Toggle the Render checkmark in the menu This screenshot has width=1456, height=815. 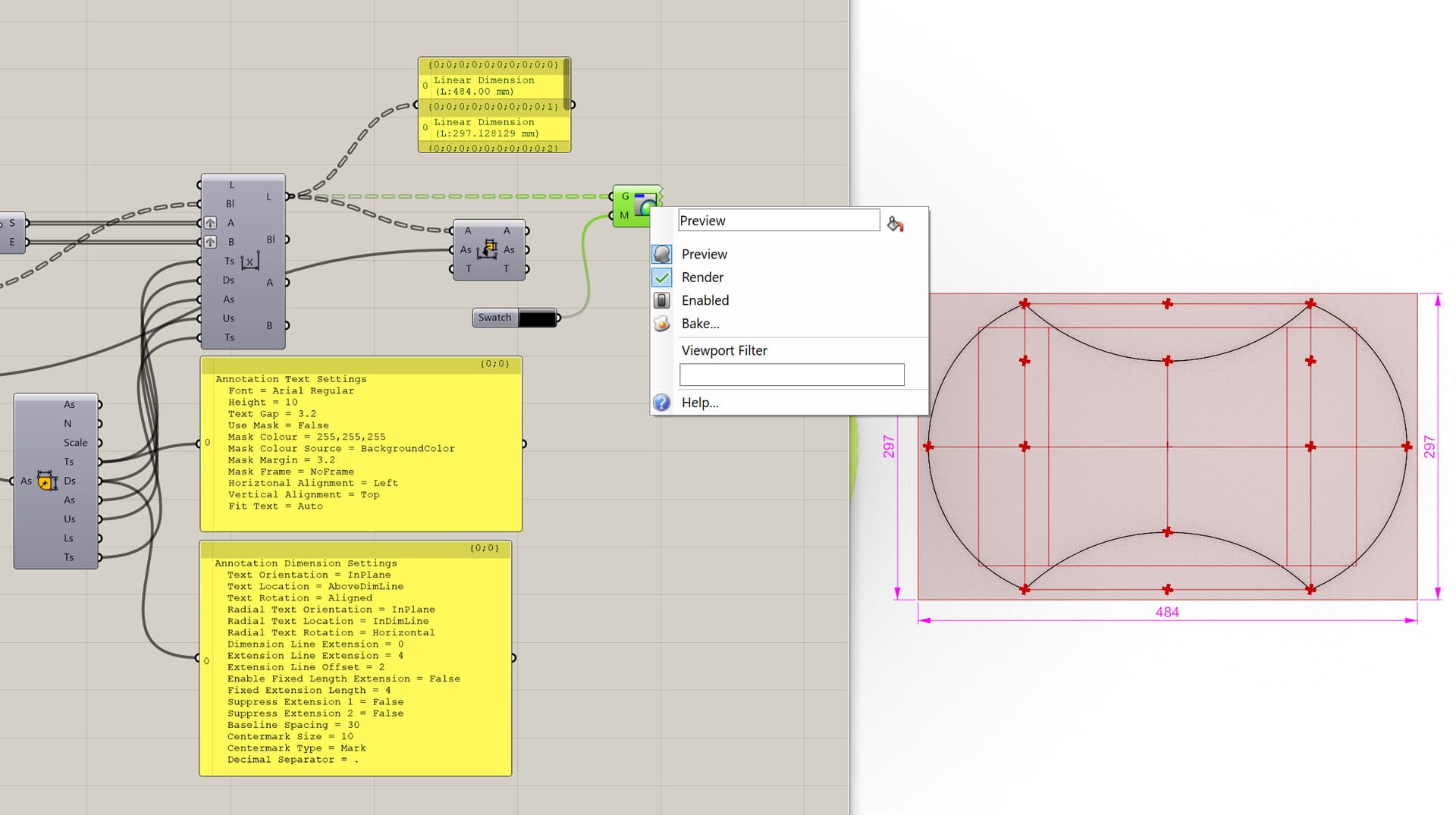(x=662, y=277)
